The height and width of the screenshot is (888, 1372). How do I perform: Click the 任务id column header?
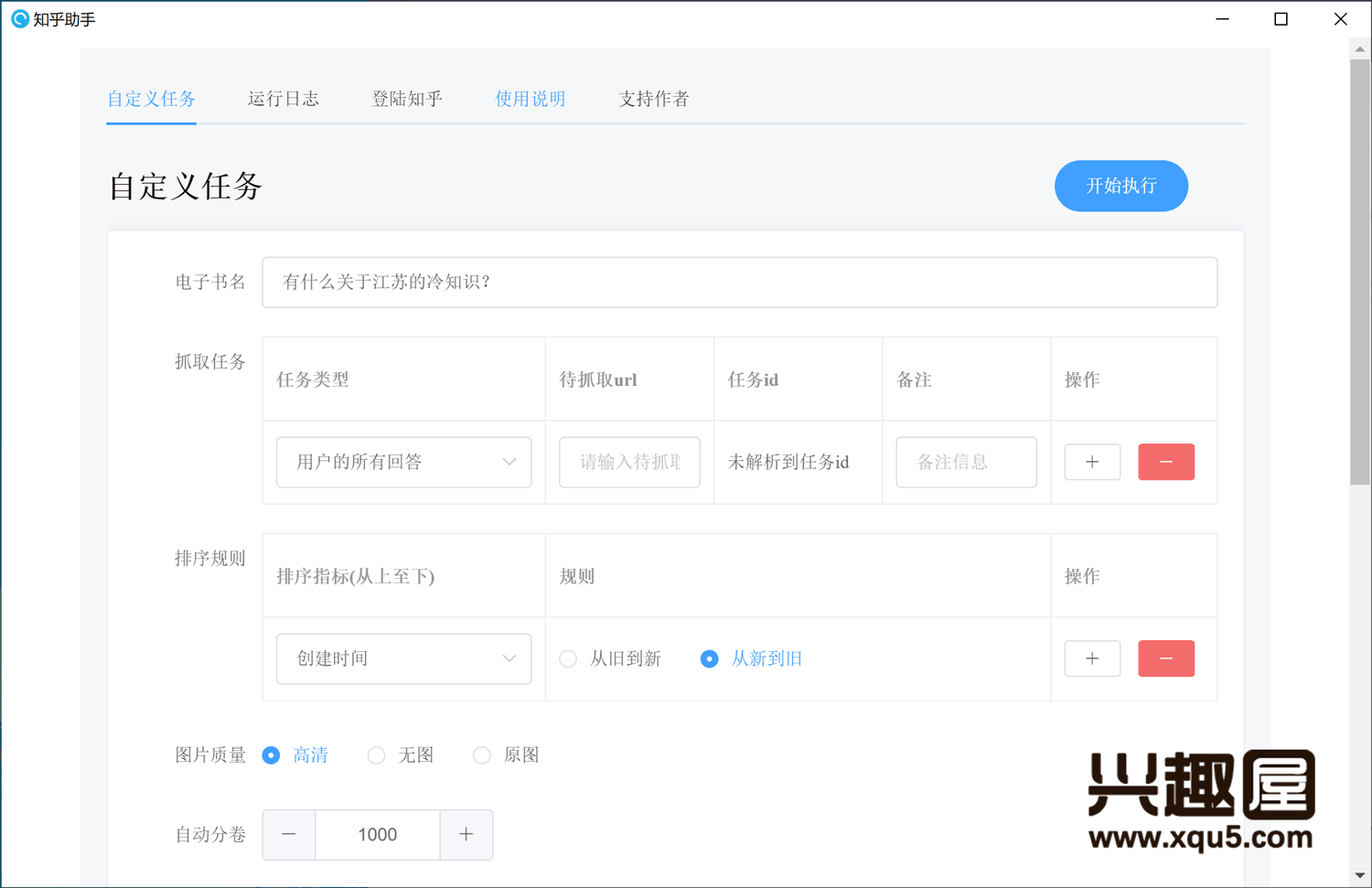753,380
